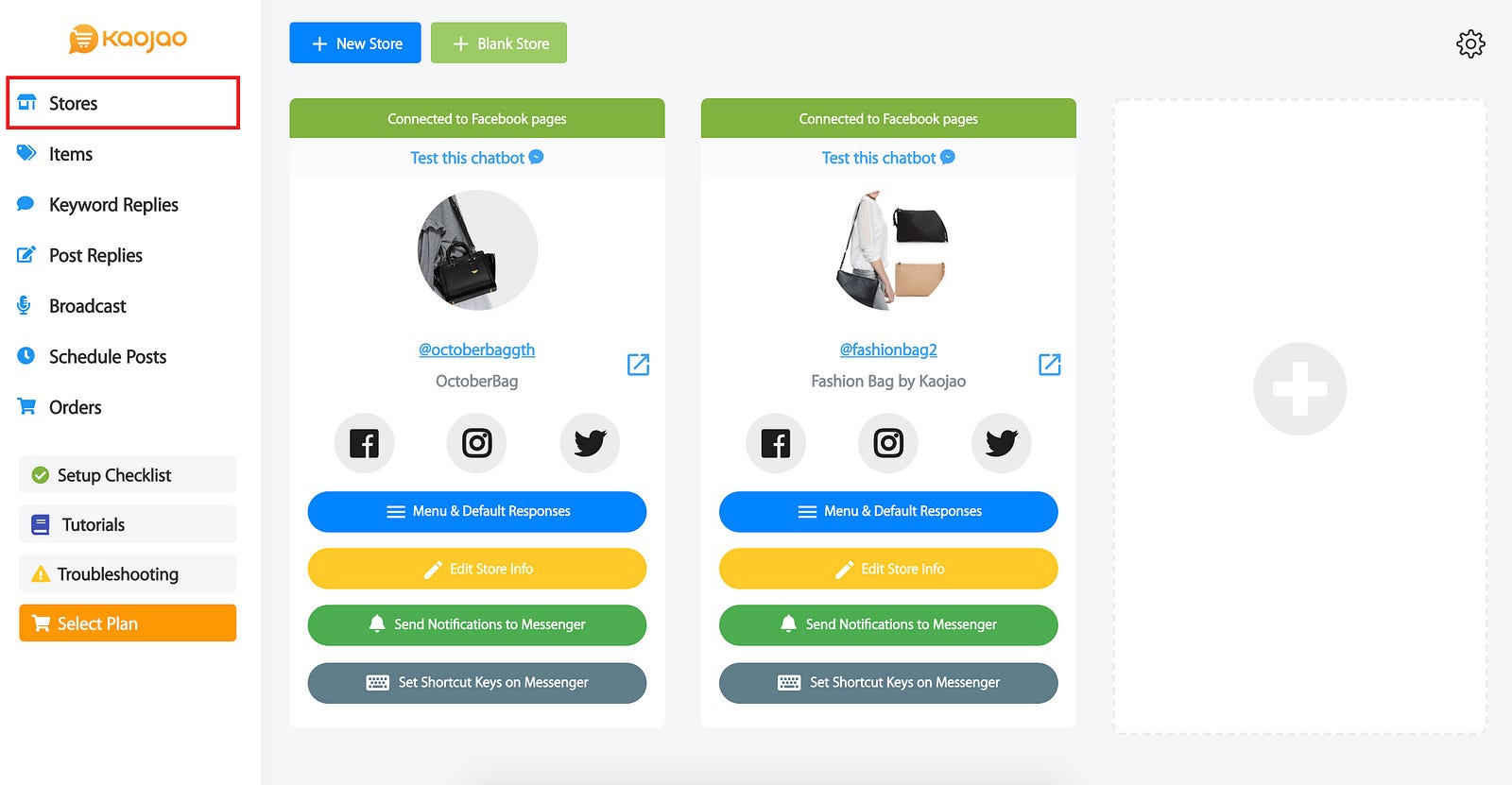Open the @octoberbaggth page link

[477, 350]
